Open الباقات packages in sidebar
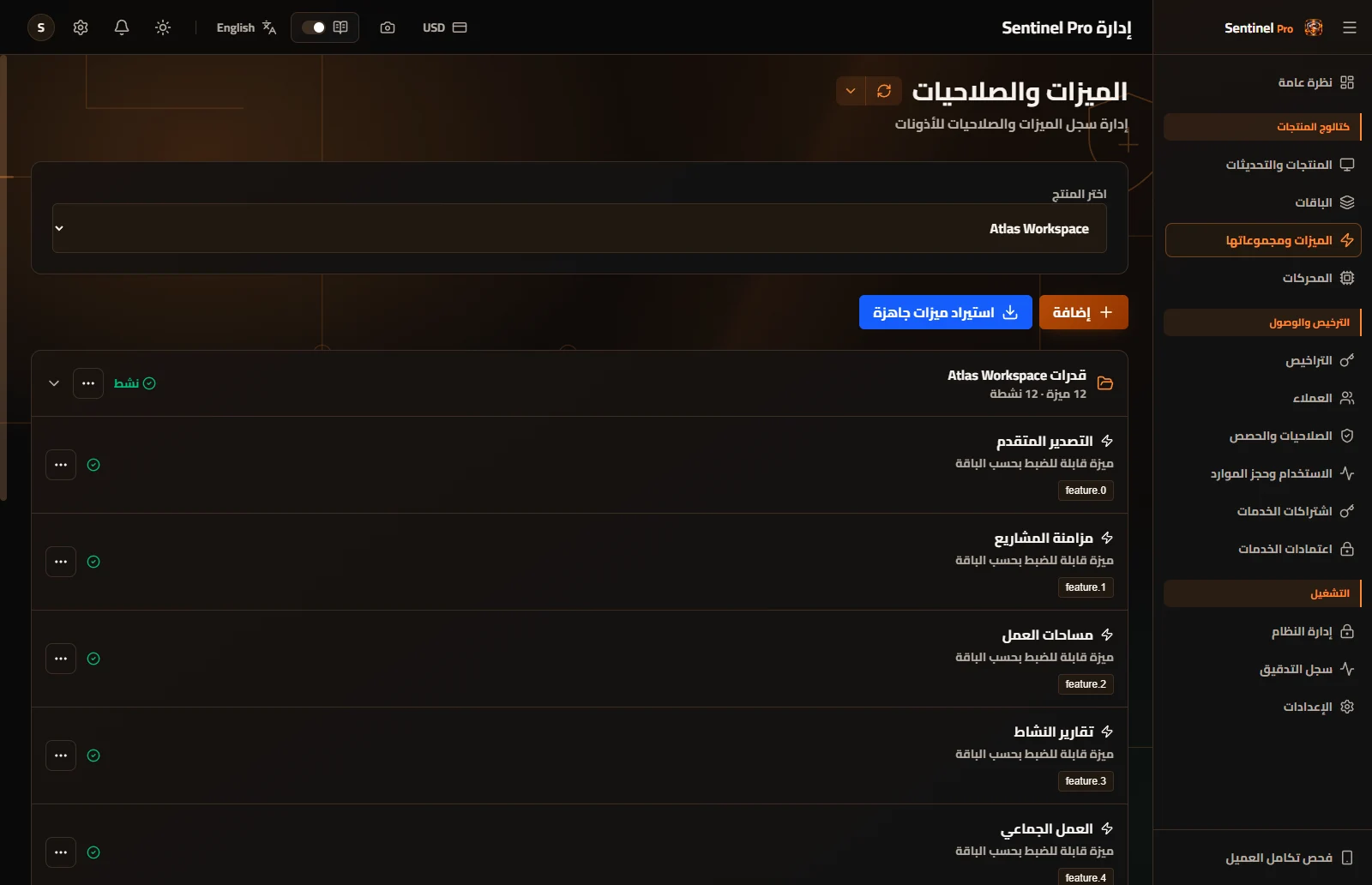 tap(1262, 202)
